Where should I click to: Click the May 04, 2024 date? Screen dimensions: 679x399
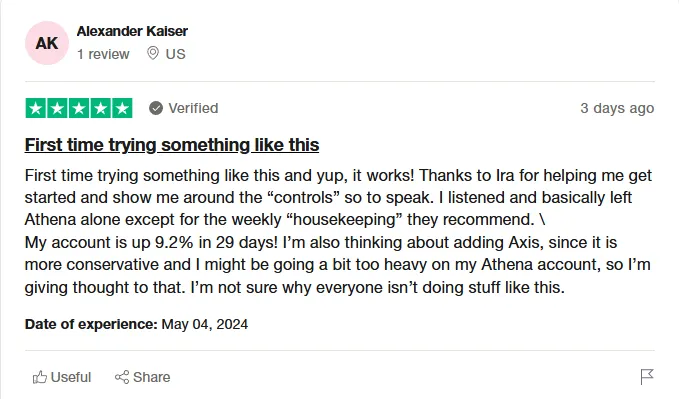coord(205,324)
